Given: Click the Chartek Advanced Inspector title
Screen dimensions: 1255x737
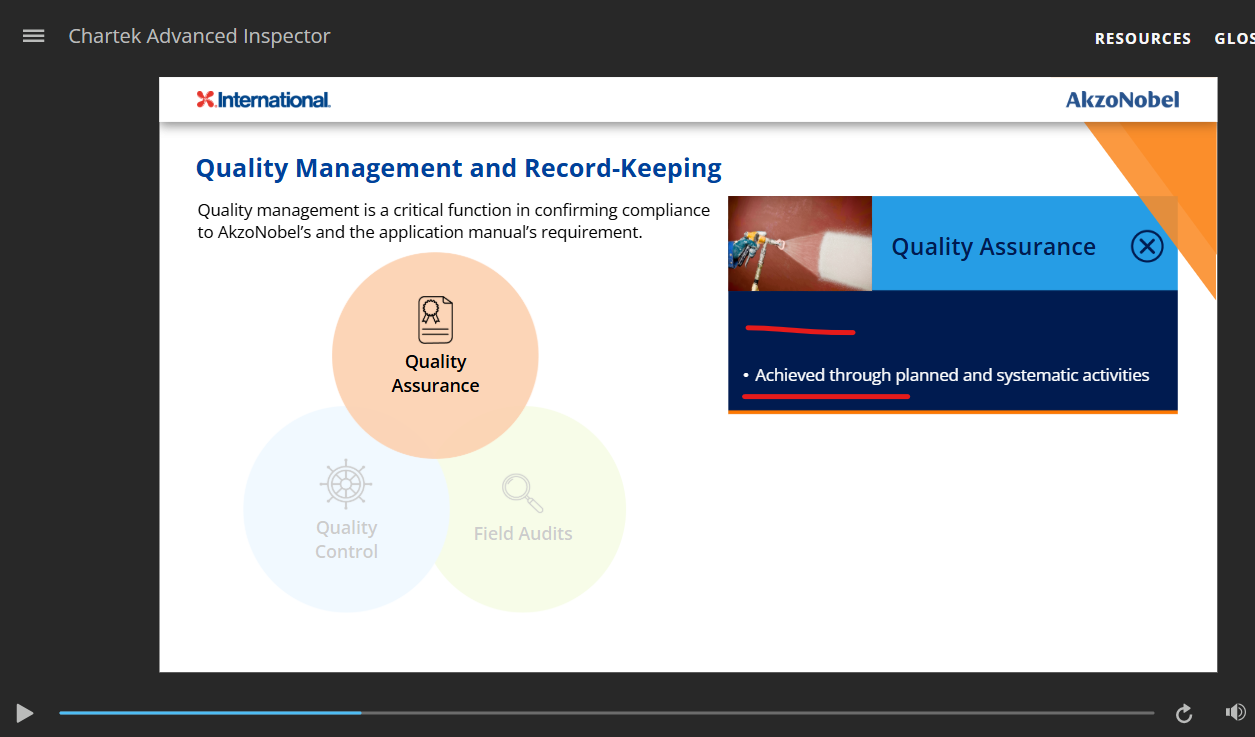Looking at the screenshot, I should click(199, 36).
